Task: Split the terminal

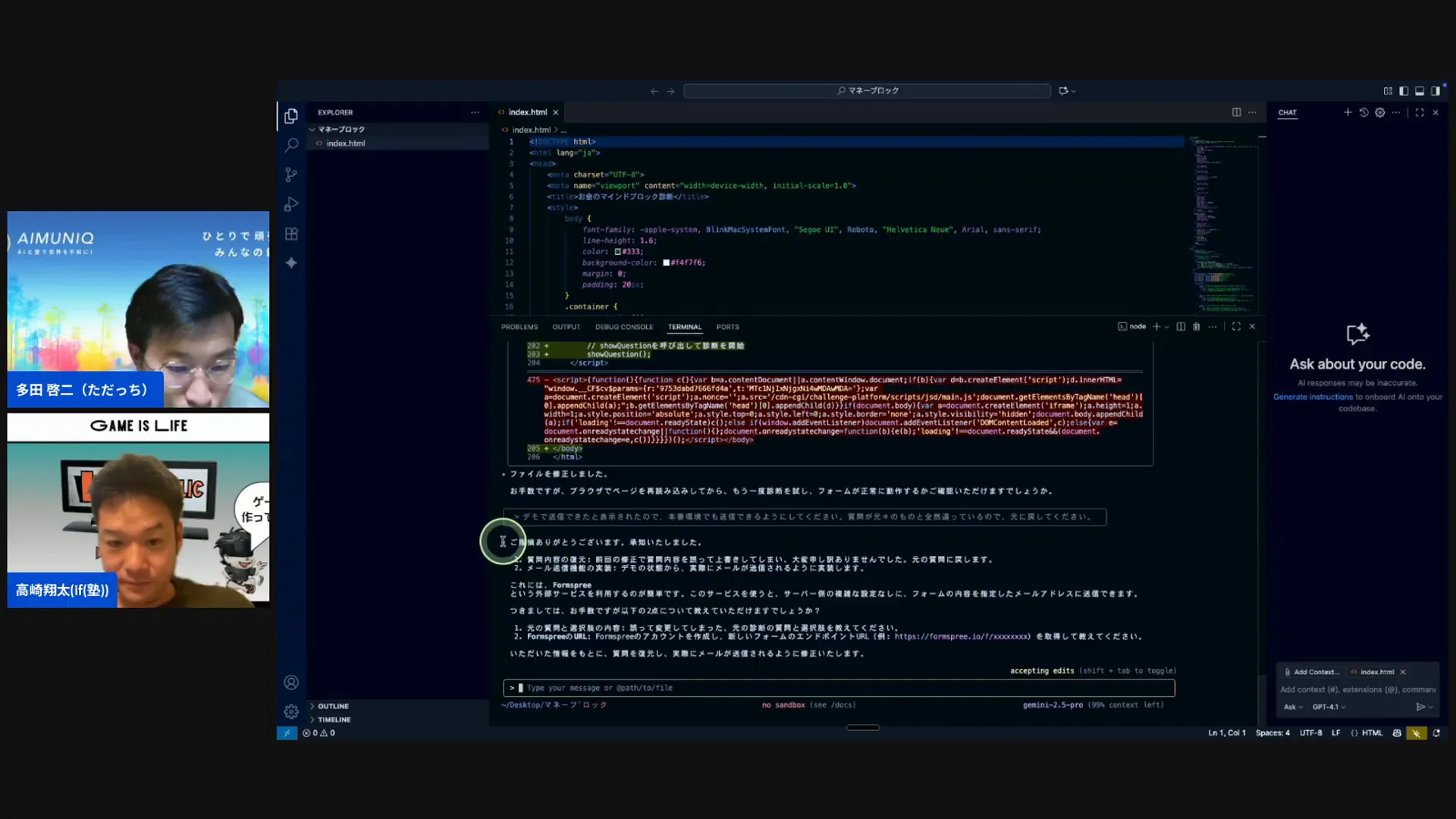Action: pos(1181,327)
